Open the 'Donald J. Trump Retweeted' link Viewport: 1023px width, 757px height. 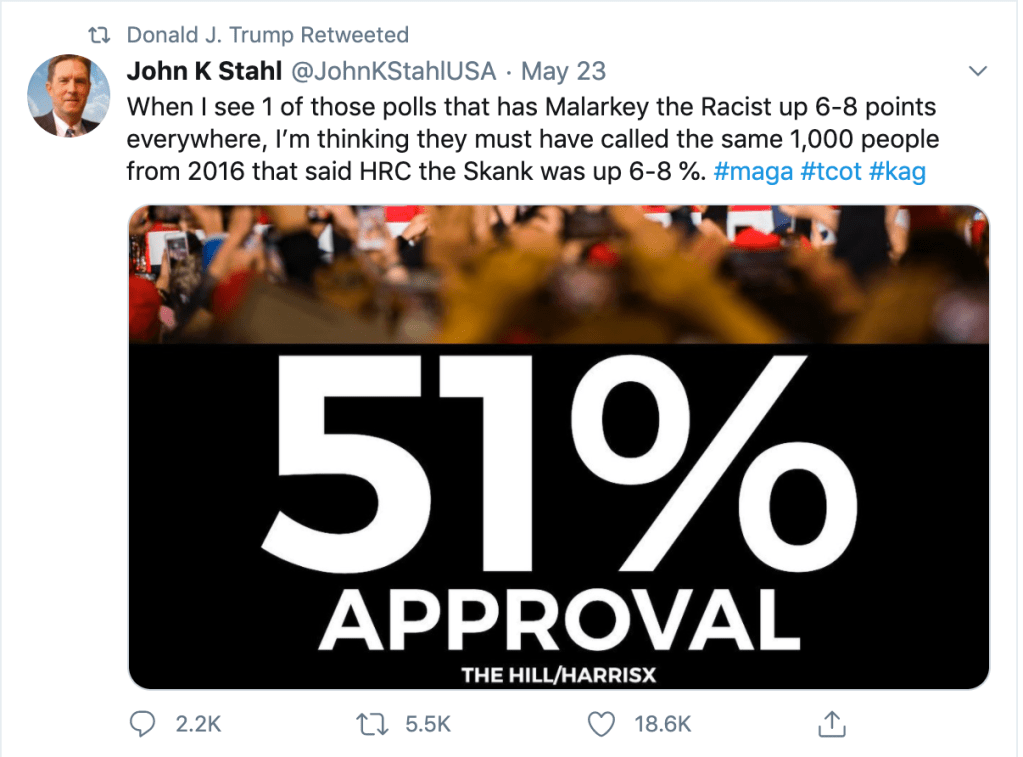(267, 35)
